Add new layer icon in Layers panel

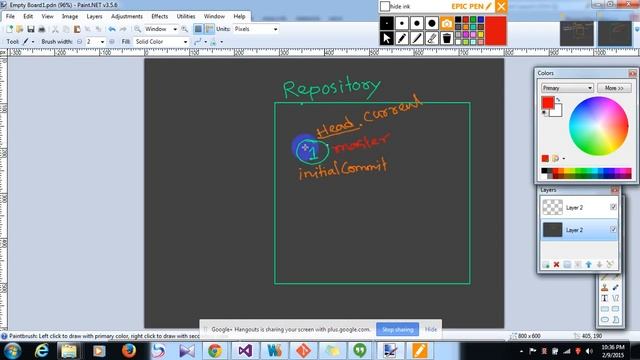pyautogui.click(x=546, y=265)
